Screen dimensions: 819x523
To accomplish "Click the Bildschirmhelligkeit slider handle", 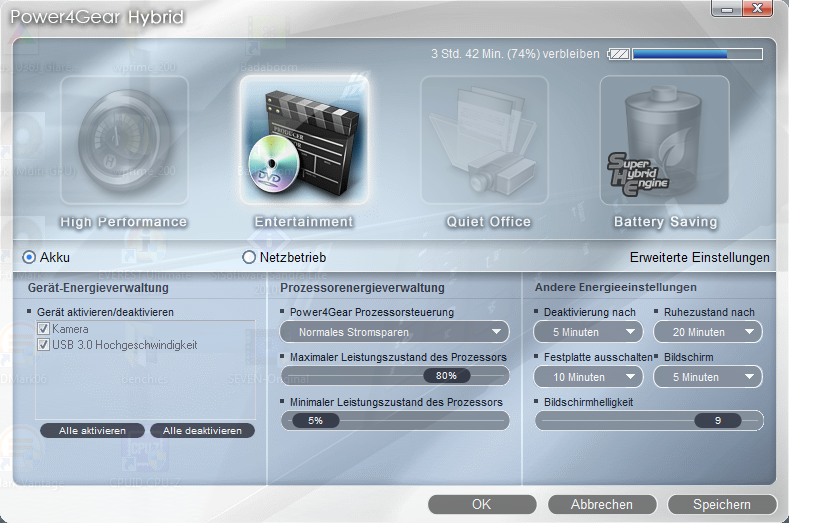I will click(717, 421).
